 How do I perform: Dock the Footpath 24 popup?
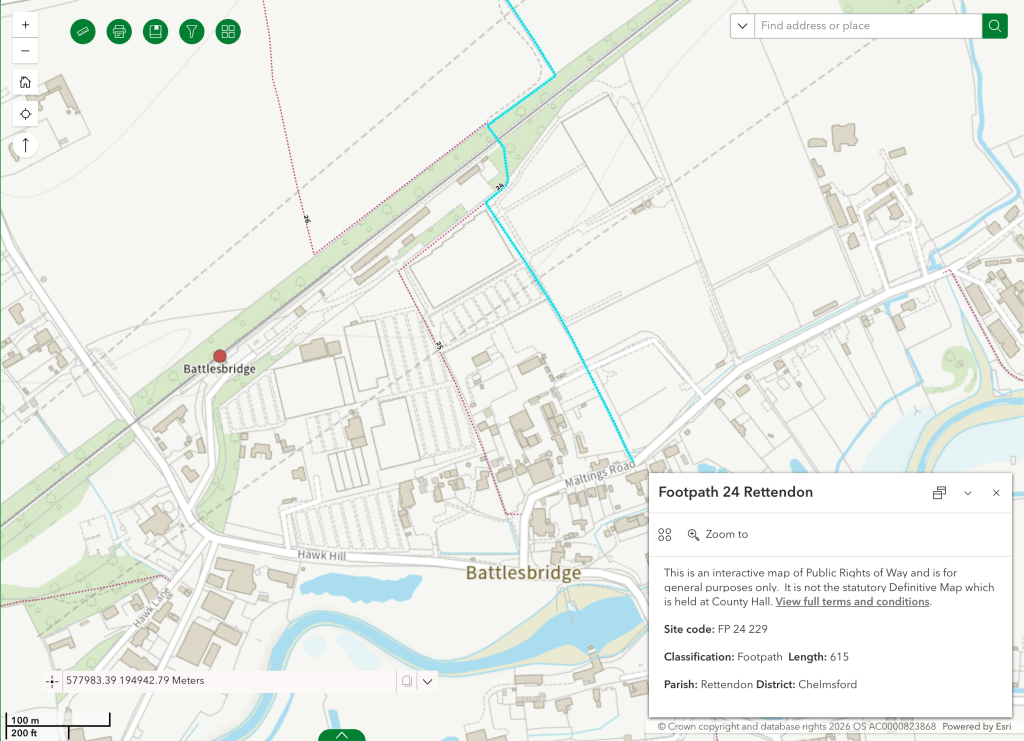coord(939,493)
